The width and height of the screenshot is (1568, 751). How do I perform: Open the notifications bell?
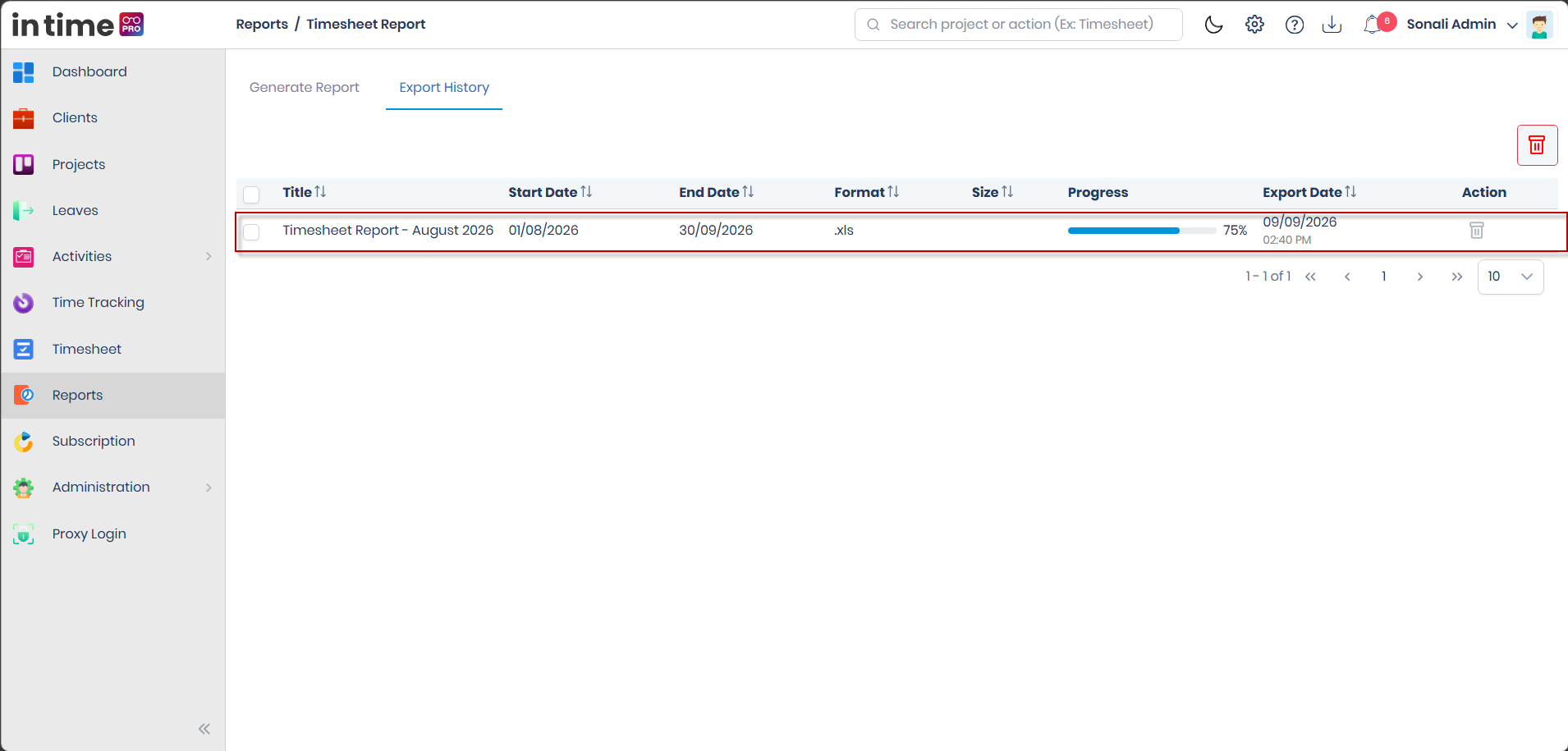[x=1373, y=25]
